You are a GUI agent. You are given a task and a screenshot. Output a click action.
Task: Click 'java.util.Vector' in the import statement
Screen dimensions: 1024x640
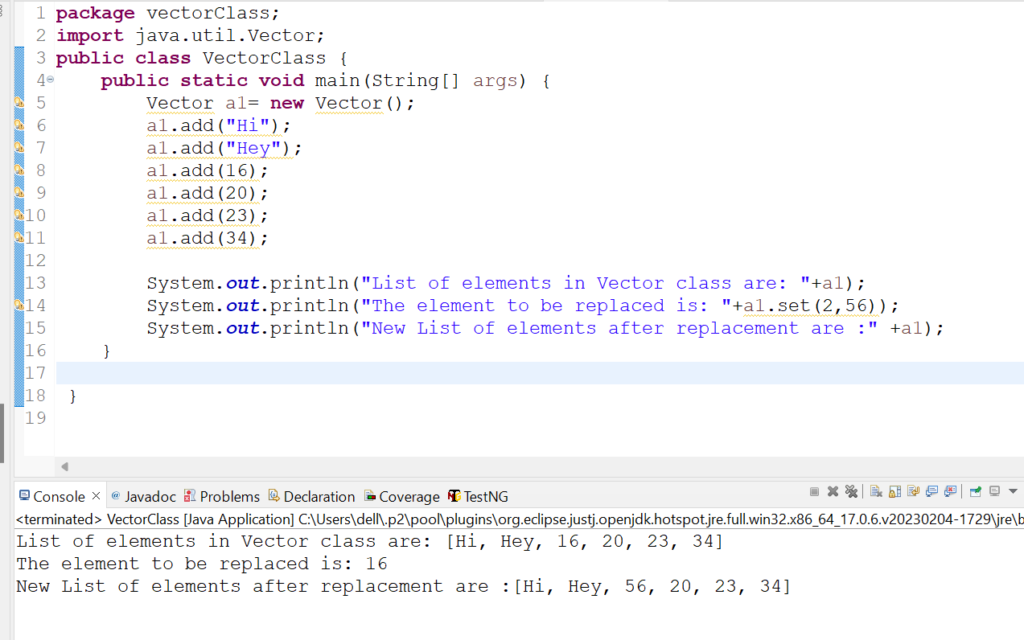225,35
